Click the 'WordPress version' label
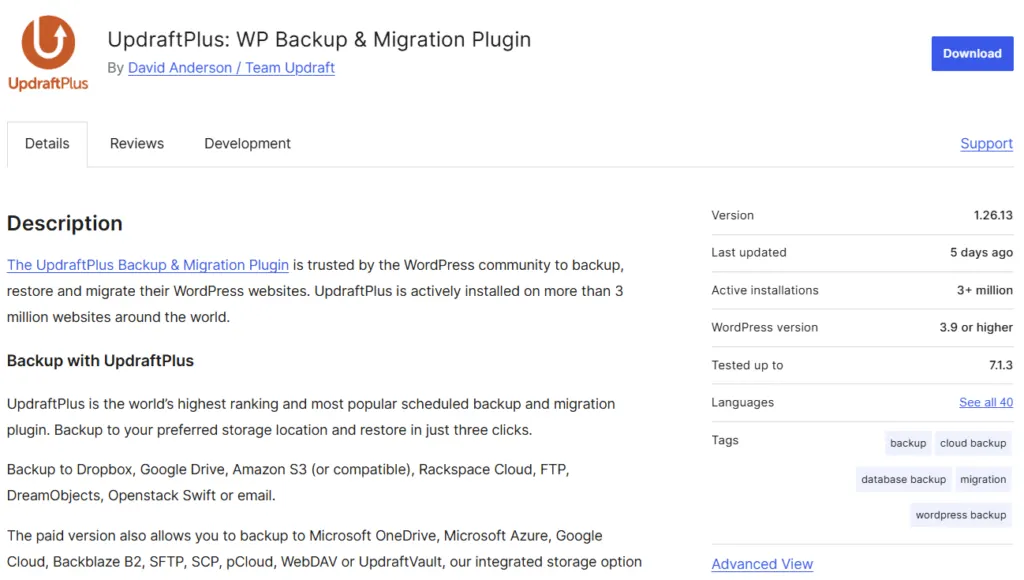 point(765,327)
